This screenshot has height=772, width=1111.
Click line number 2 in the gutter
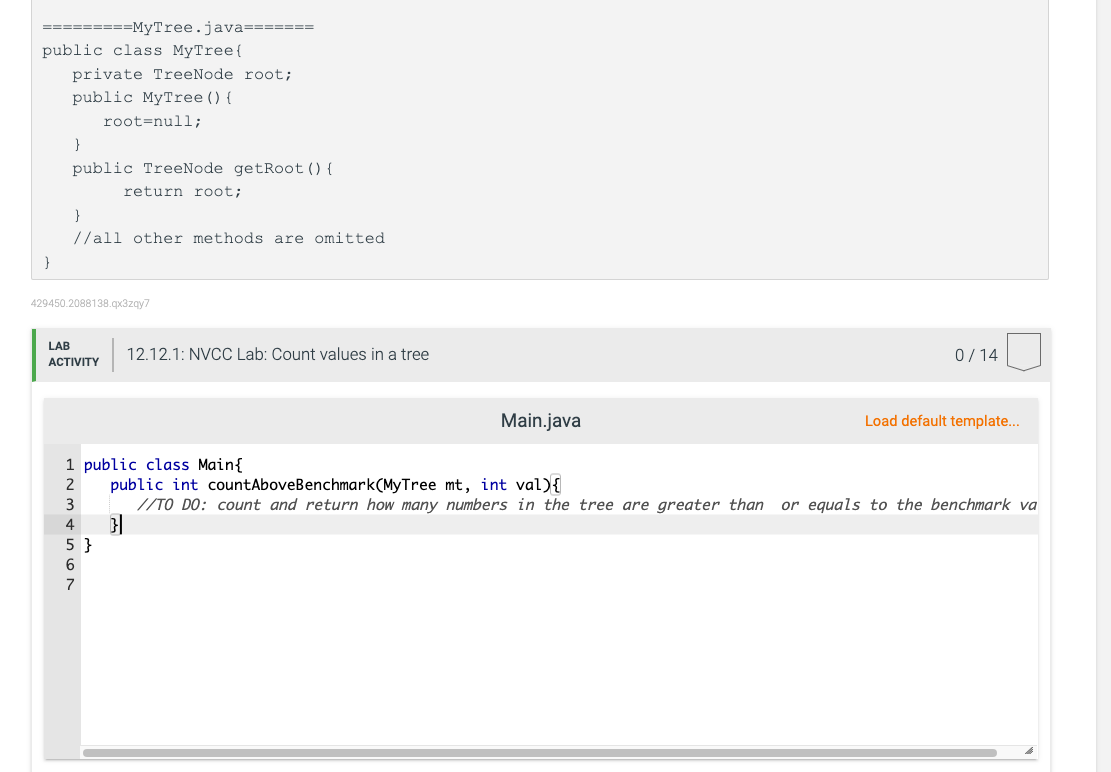click(x=68, y=484)
